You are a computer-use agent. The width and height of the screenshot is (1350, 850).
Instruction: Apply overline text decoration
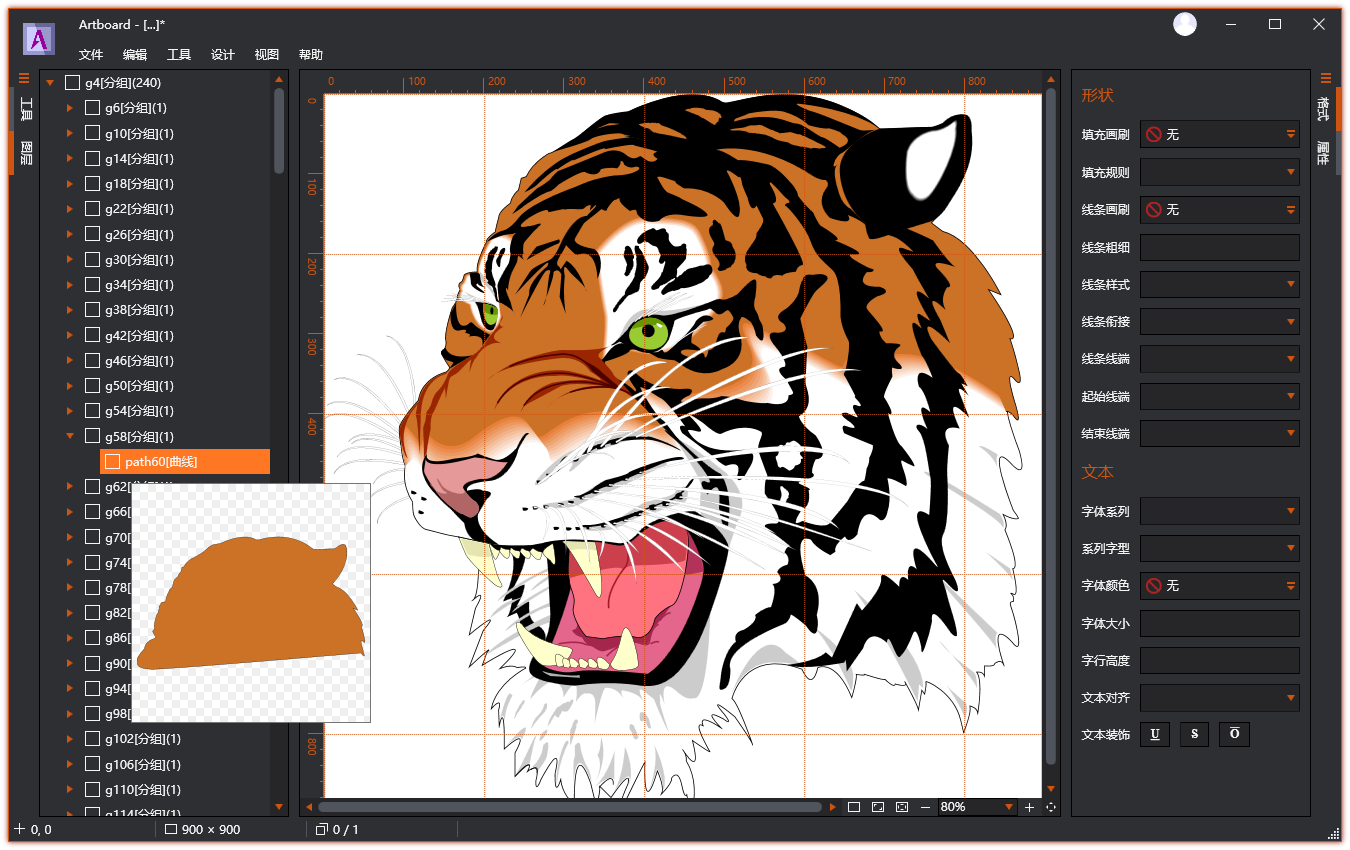(1234, 735)
